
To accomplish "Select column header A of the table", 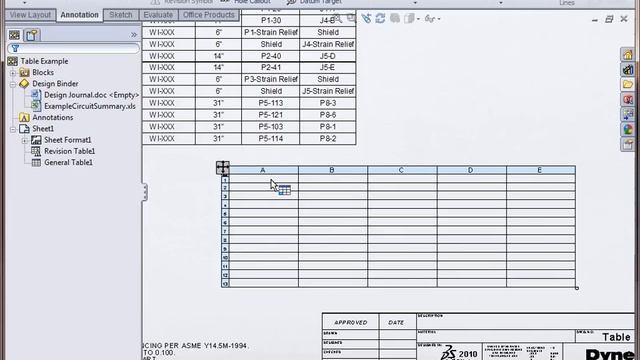I will [x=264, y=170].
